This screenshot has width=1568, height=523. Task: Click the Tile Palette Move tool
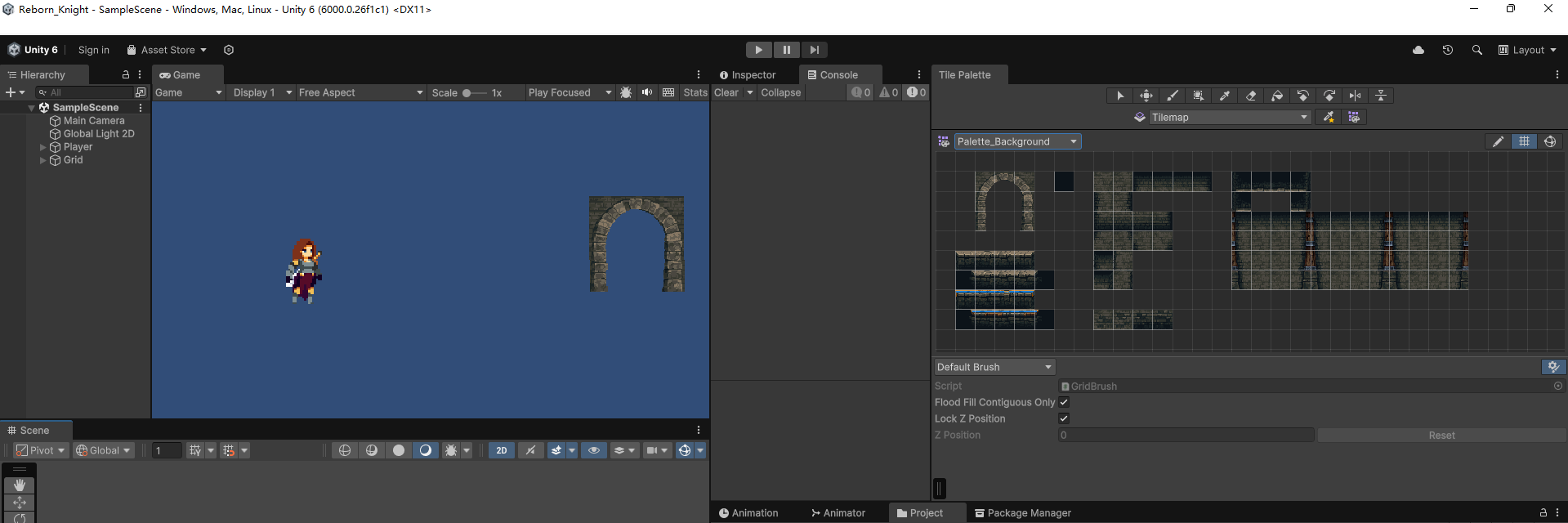1146,96
